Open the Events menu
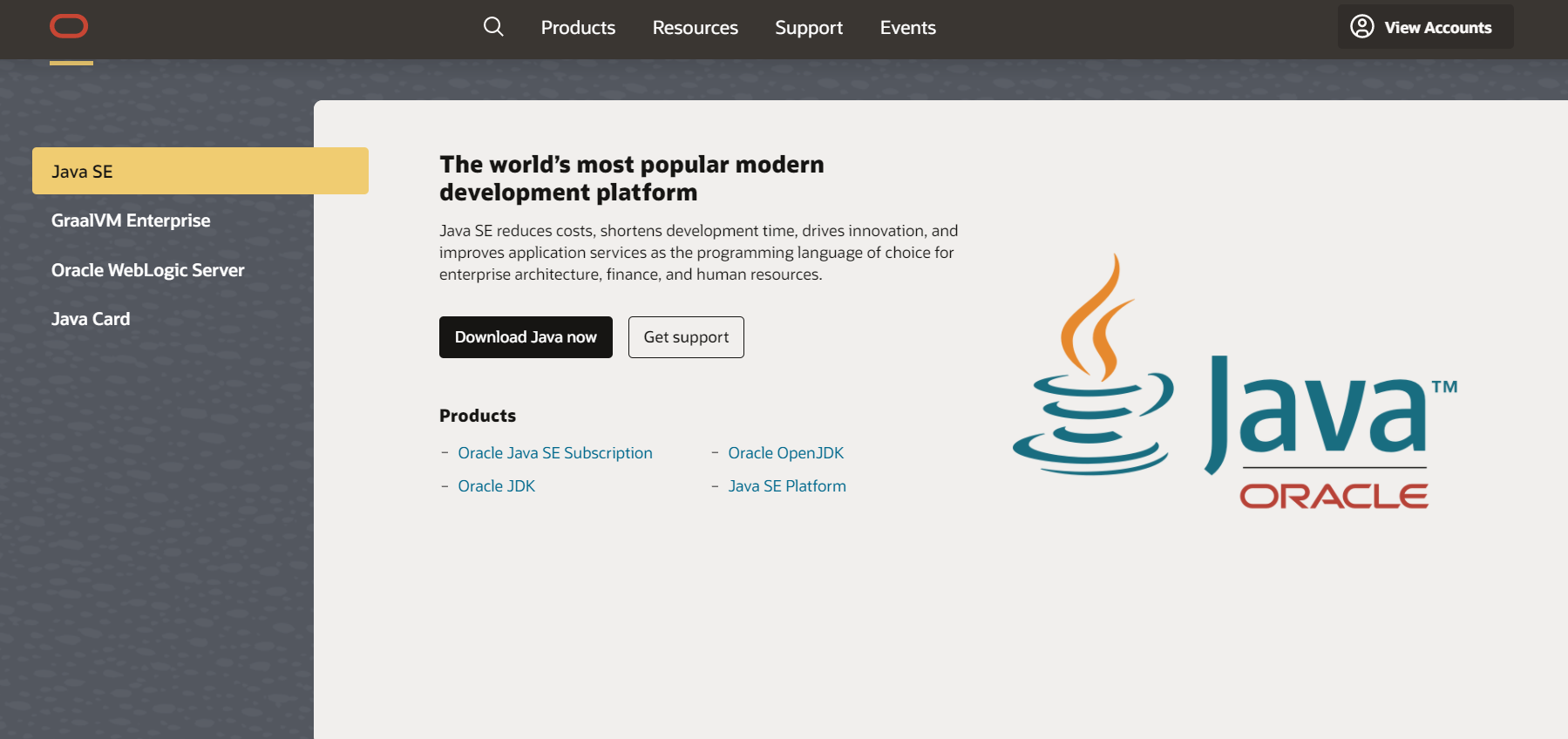This screenshot has width=1568, height=739. (907, 28)
